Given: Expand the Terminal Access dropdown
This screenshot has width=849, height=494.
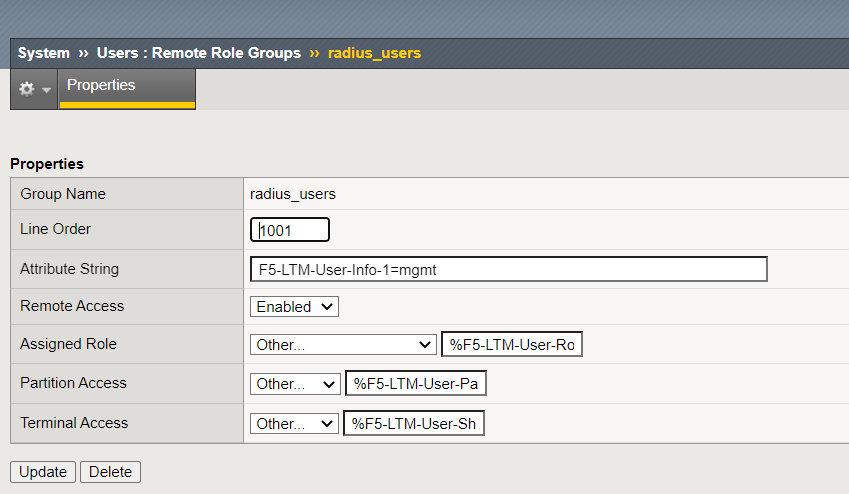Looking at the screenshot, I should click(295, 424).
